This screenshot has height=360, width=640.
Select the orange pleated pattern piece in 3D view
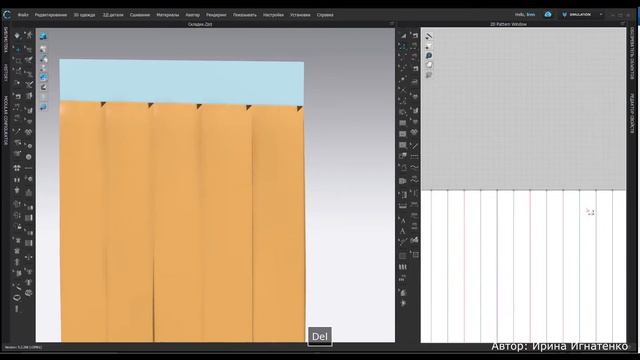click(182, 222)
